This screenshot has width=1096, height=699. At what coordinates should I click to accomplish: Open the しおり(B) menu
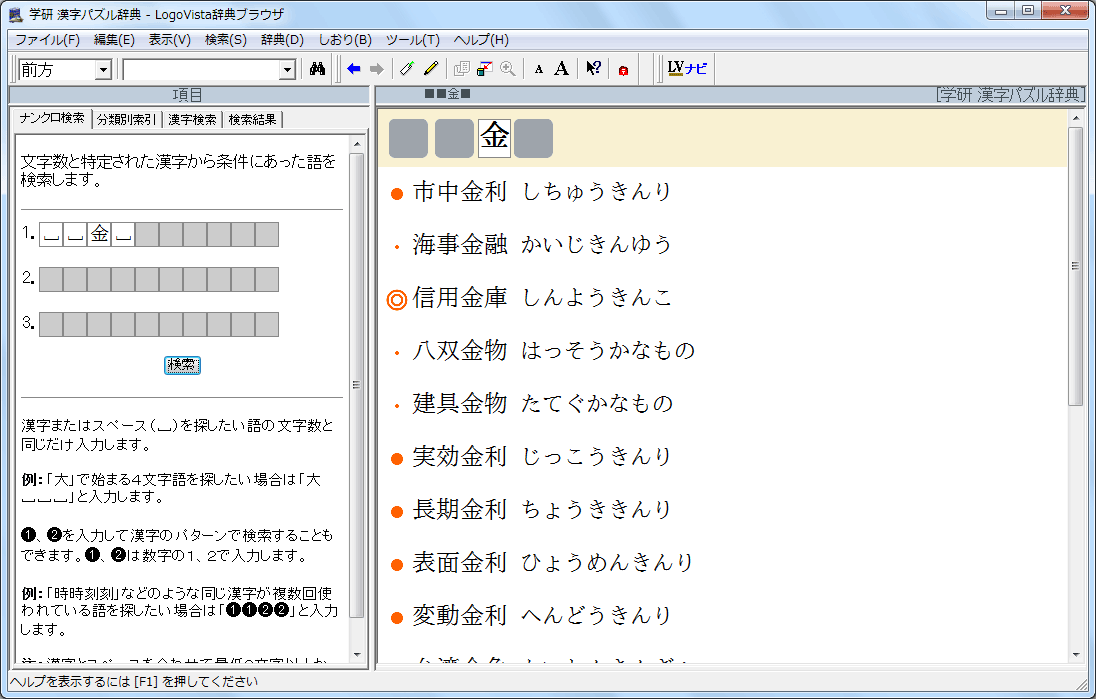(345, 40)
